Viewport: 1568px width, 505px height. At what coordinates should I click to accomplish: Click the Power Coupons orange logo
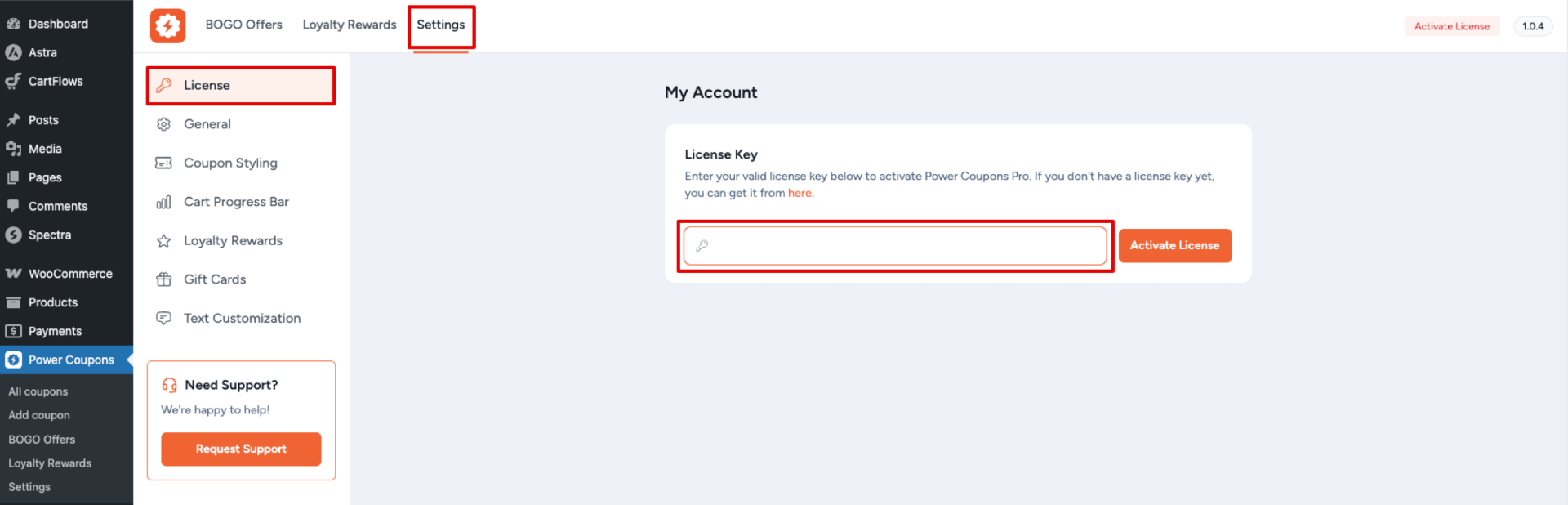click(167, 25)
